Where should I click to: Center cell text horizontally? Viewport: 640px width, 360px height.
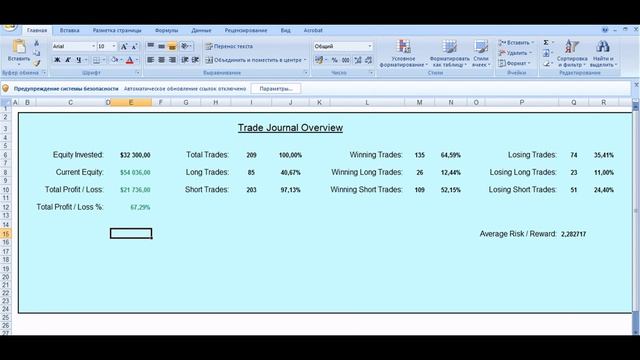(x=162, y=60)
